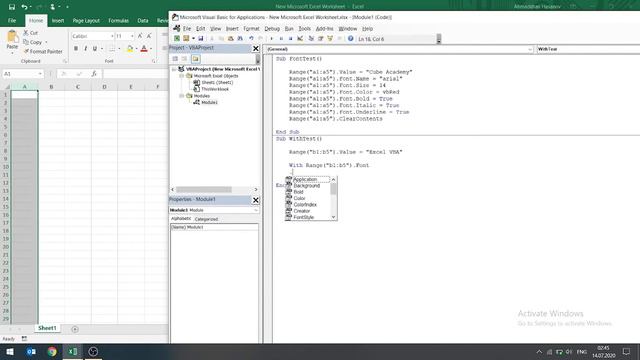Screen dimensions: 640x360
Task: Choose ColorIndex from autocomplete list
Action: click(x=305, y=204)
